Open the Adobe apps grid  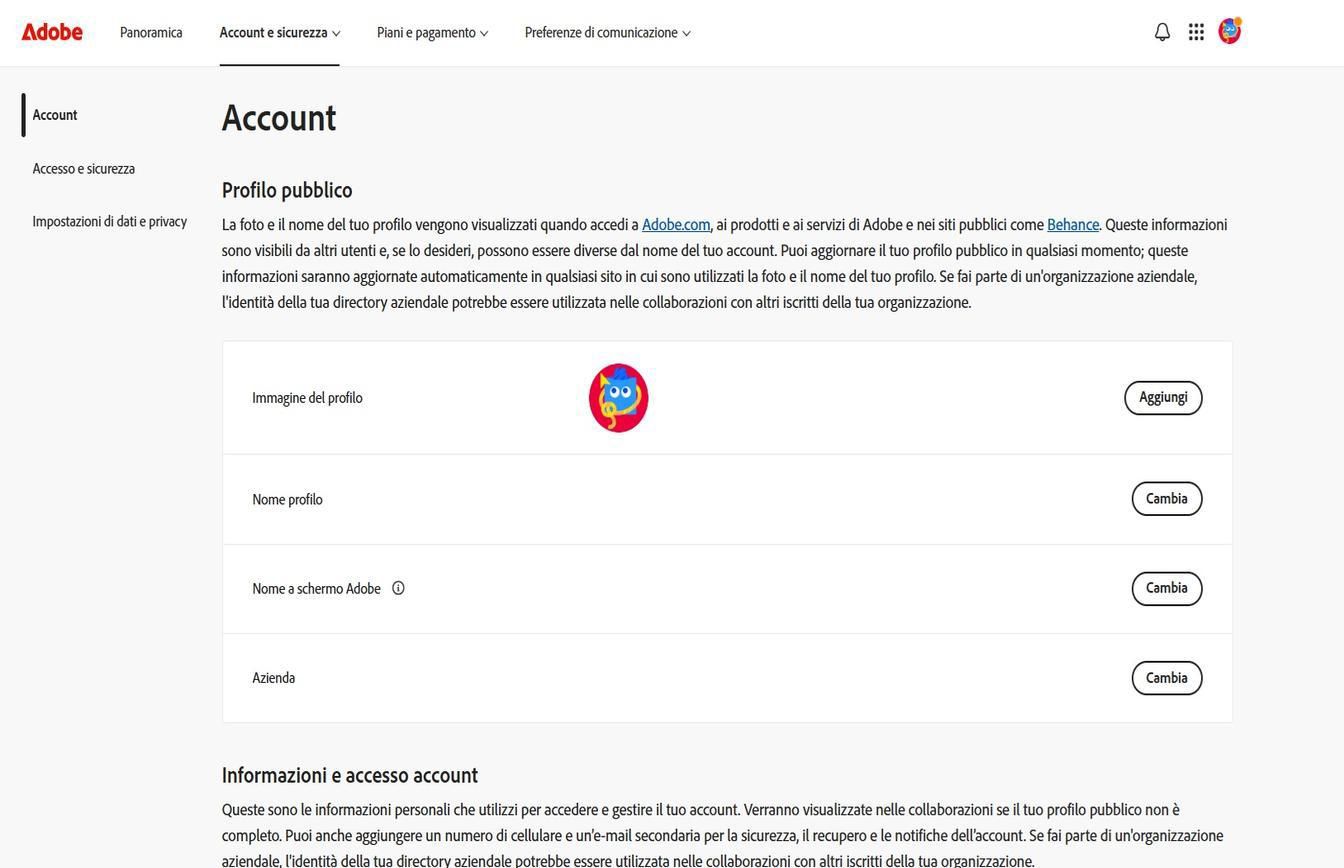[x=1196, y=31]
